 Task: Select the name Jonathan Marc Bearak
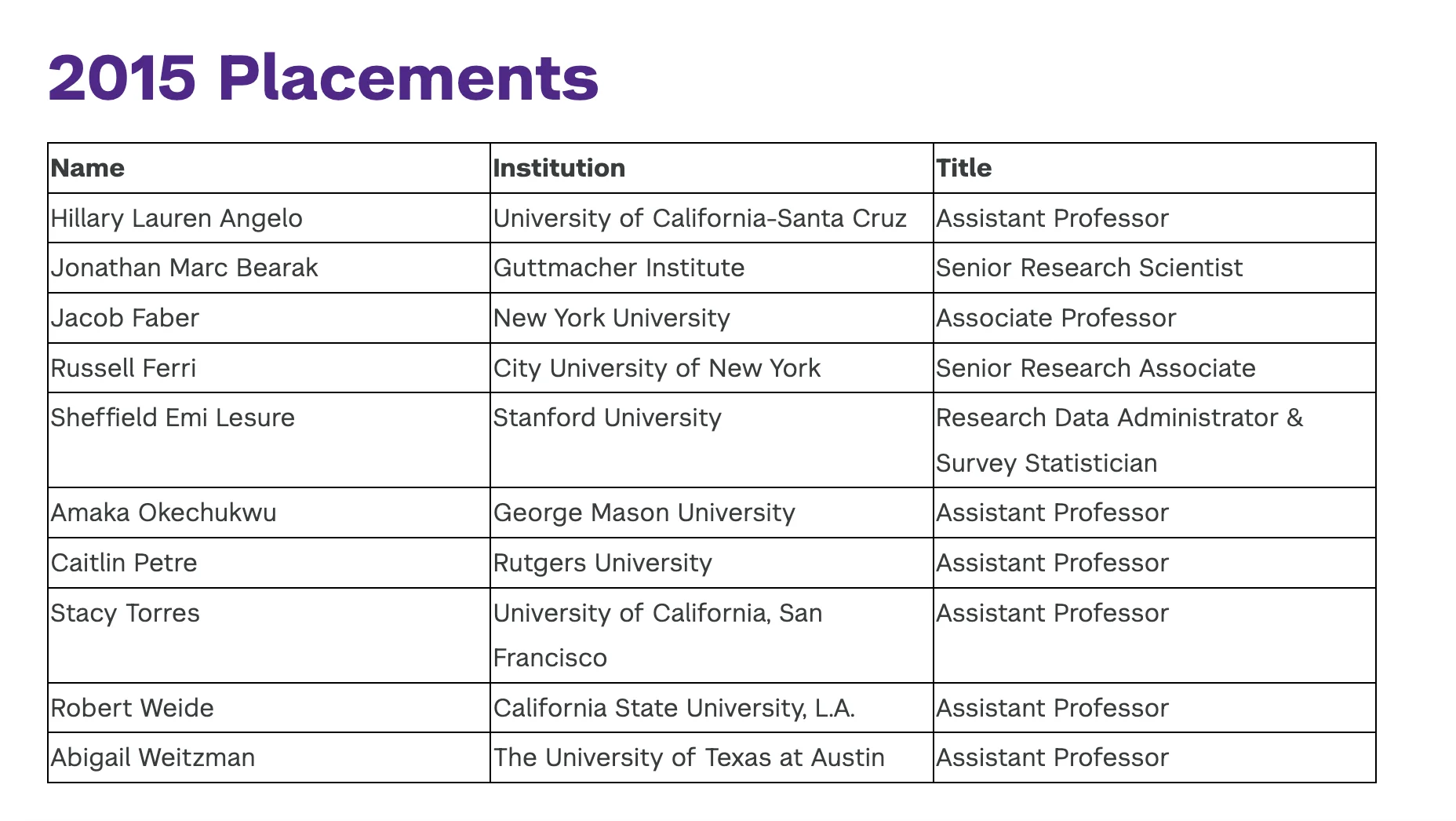(x=184, y=268)
